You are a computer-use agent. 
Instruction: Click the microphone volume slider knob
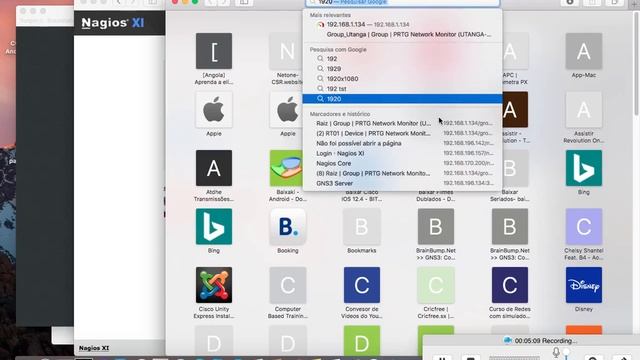coord(566,353)
